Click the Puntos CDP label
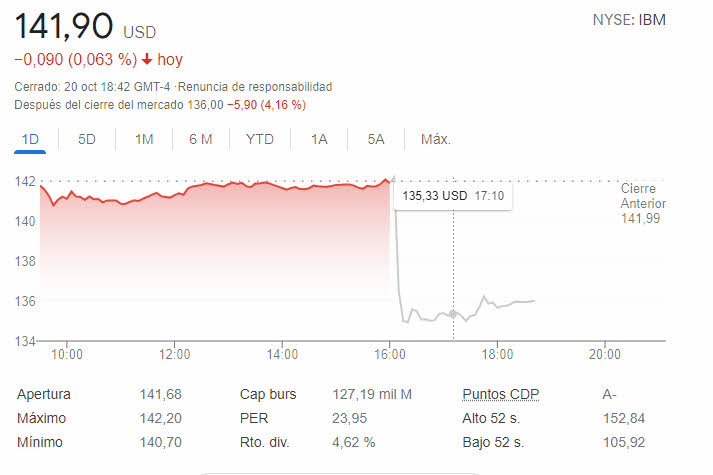The width and height of the screenshot is (713, 475). pos(500,395)
